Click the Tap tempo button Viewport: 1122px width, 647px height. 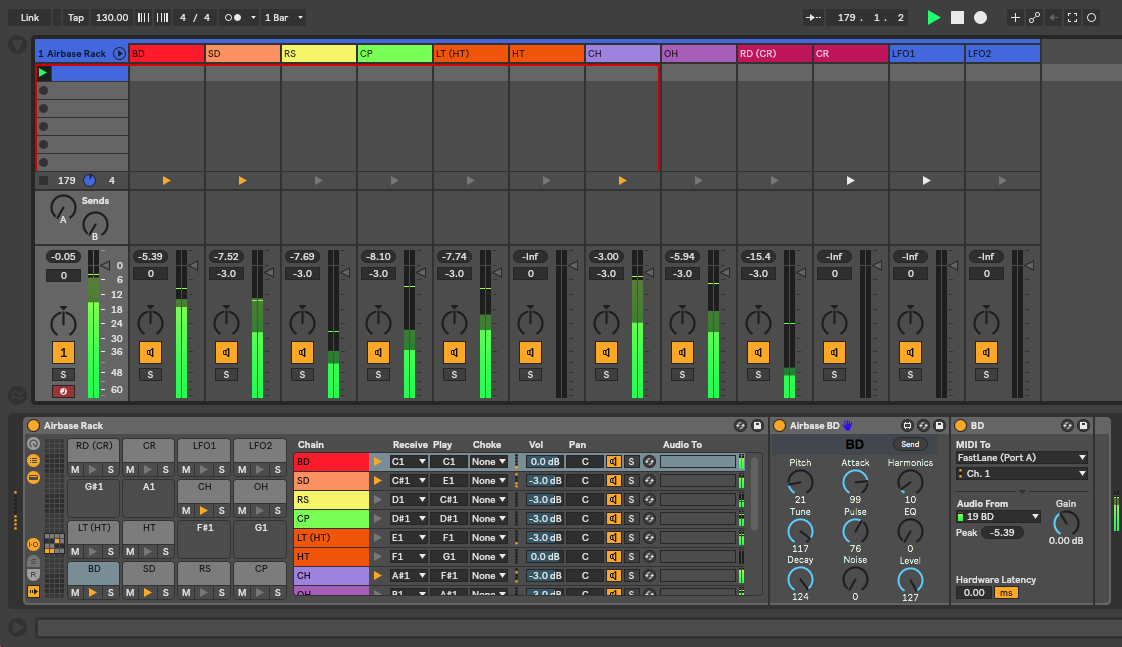click(x=76, y=18)
